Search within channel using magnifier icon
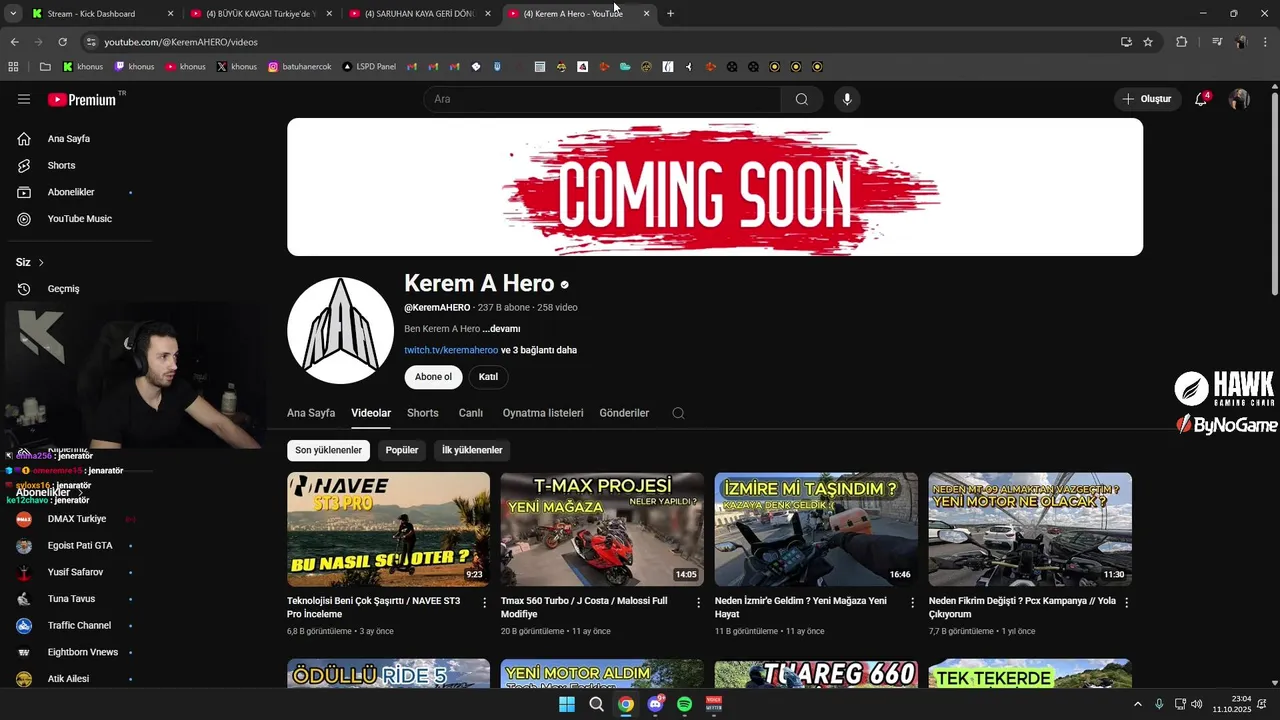1280x720 pixels. [x=678, y=413]
